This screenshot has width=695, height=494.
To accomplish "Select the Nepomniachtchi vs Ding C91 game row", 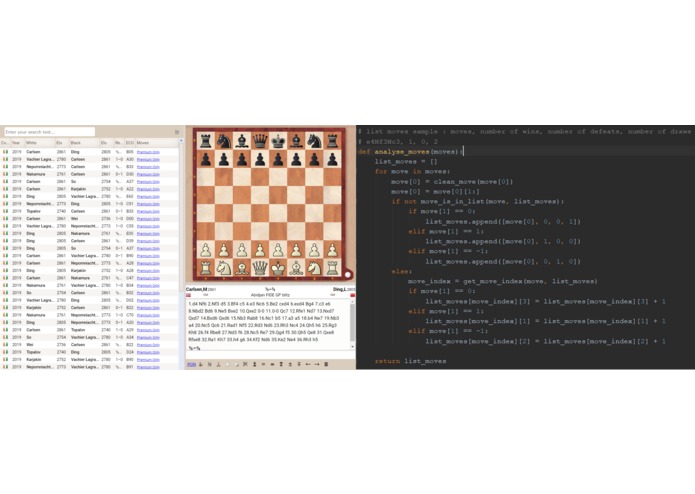I will tap(90, 204).
